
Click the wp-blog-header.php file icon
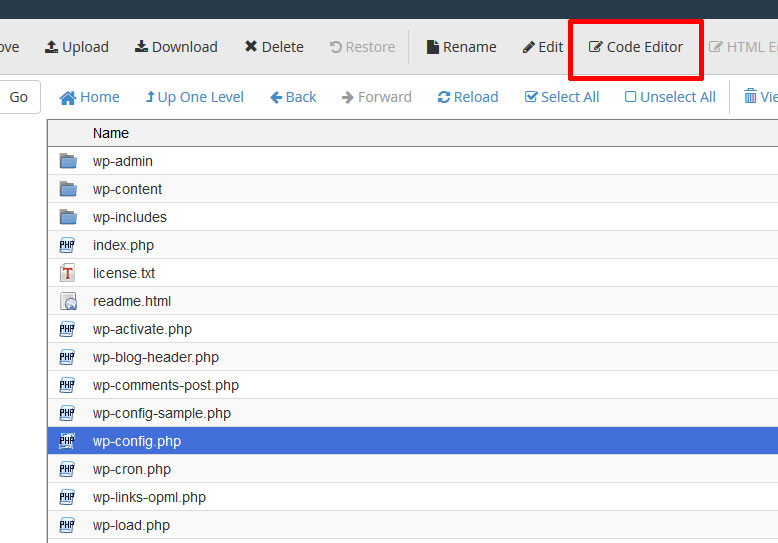click(67, 357)
